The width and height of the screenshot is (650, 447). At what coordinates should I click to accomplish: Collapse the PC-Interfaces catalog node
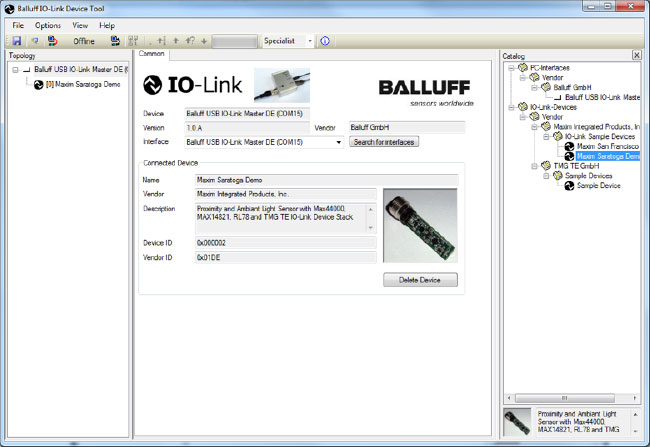point(511,68)
